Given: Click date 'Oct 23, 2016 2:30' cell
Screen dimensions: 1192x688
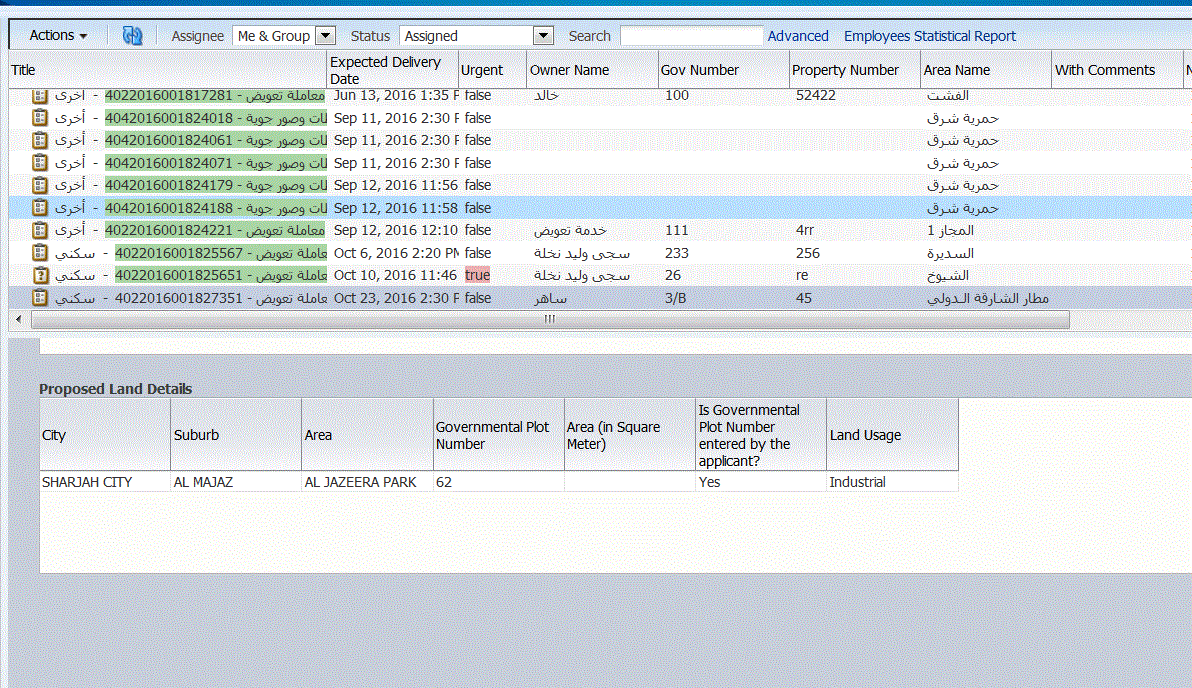Looking at the screenshot, I should coord(396,298).
